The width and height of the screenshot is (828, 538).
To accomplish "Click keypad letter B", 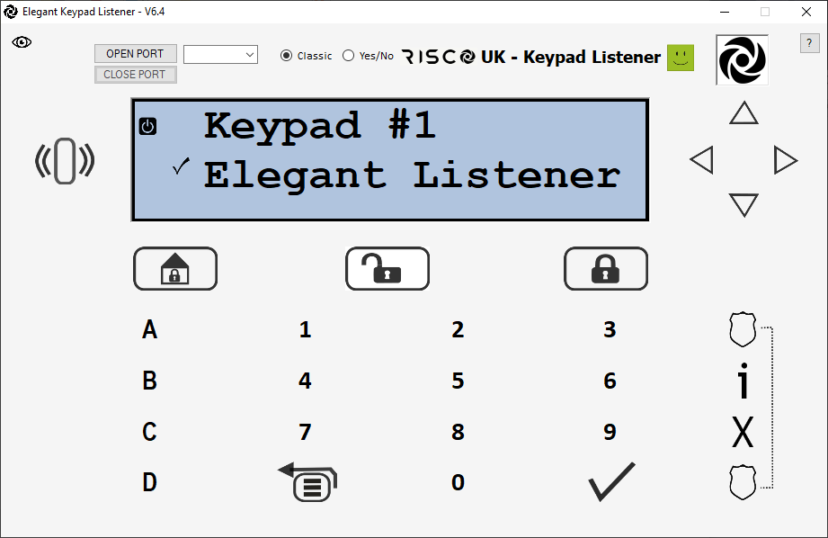I will pos(149,381).
